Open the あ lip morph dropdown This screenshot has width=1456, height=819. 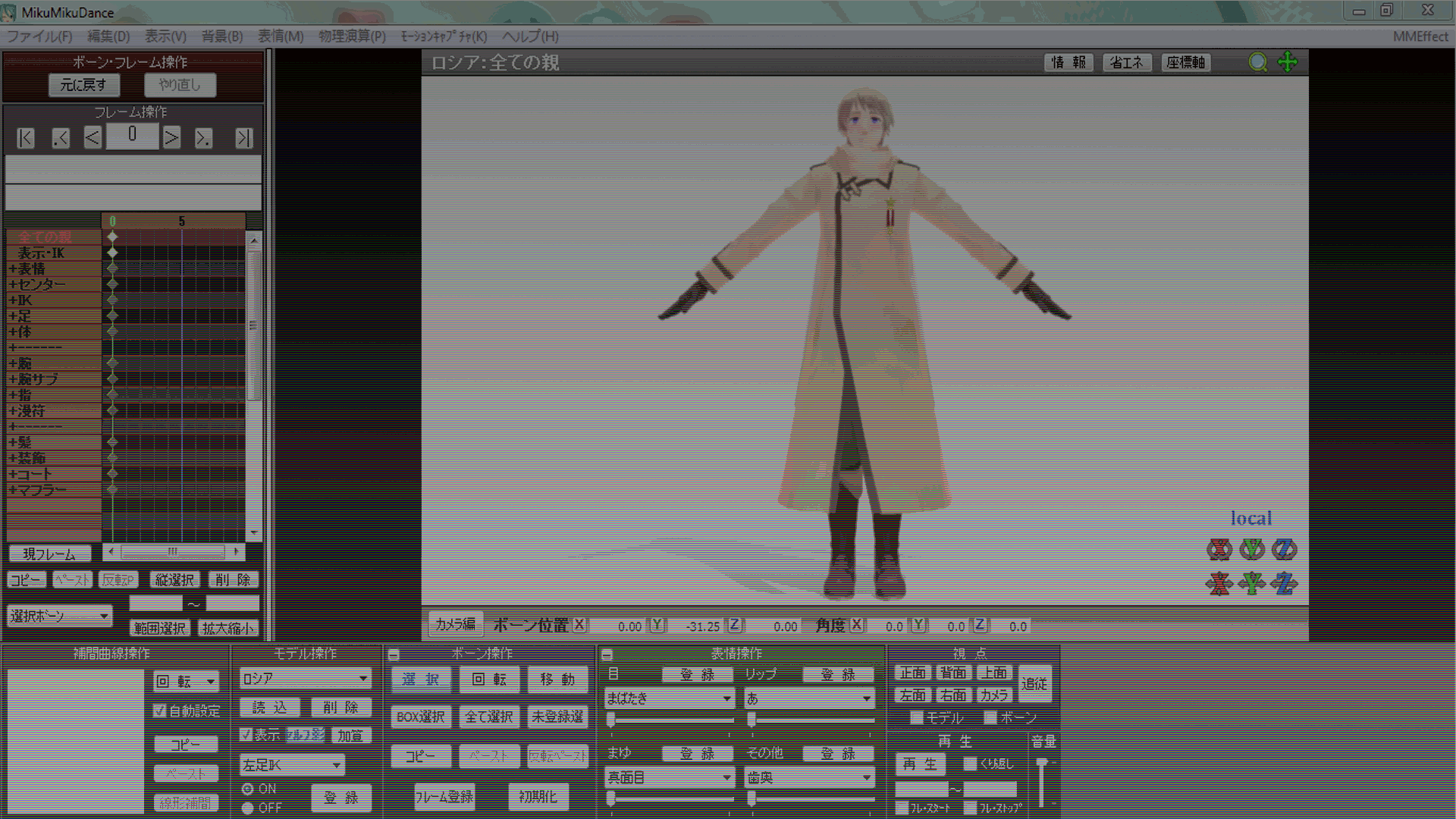809,698
